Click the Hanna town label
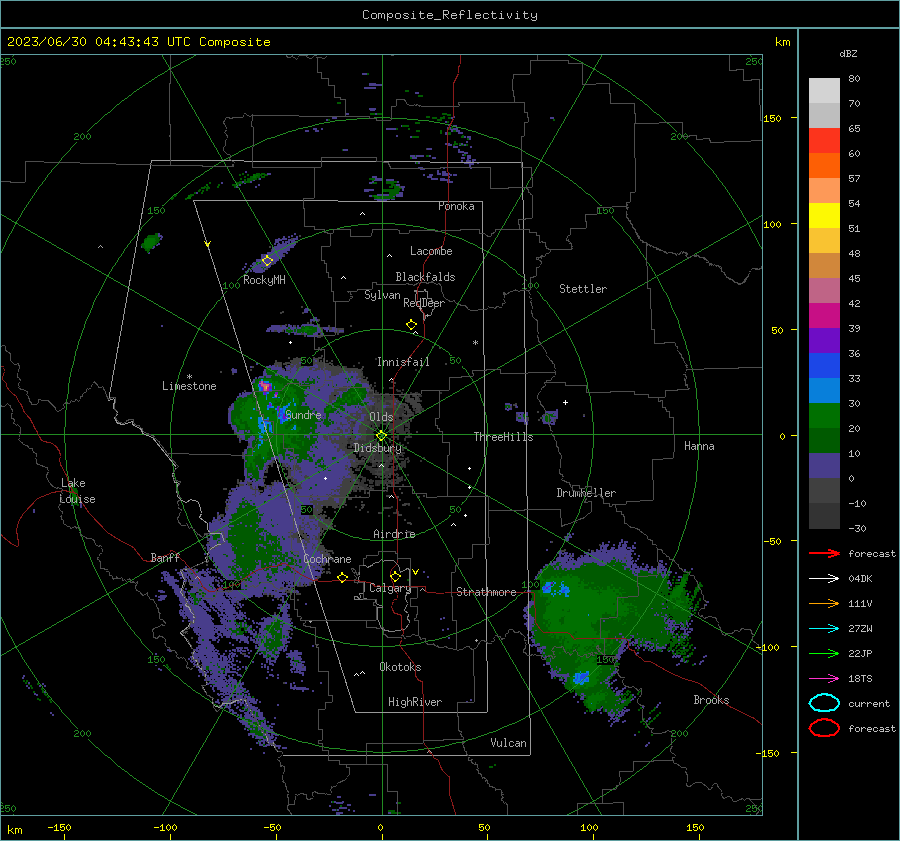900x841 pixels. coord(699,446)
